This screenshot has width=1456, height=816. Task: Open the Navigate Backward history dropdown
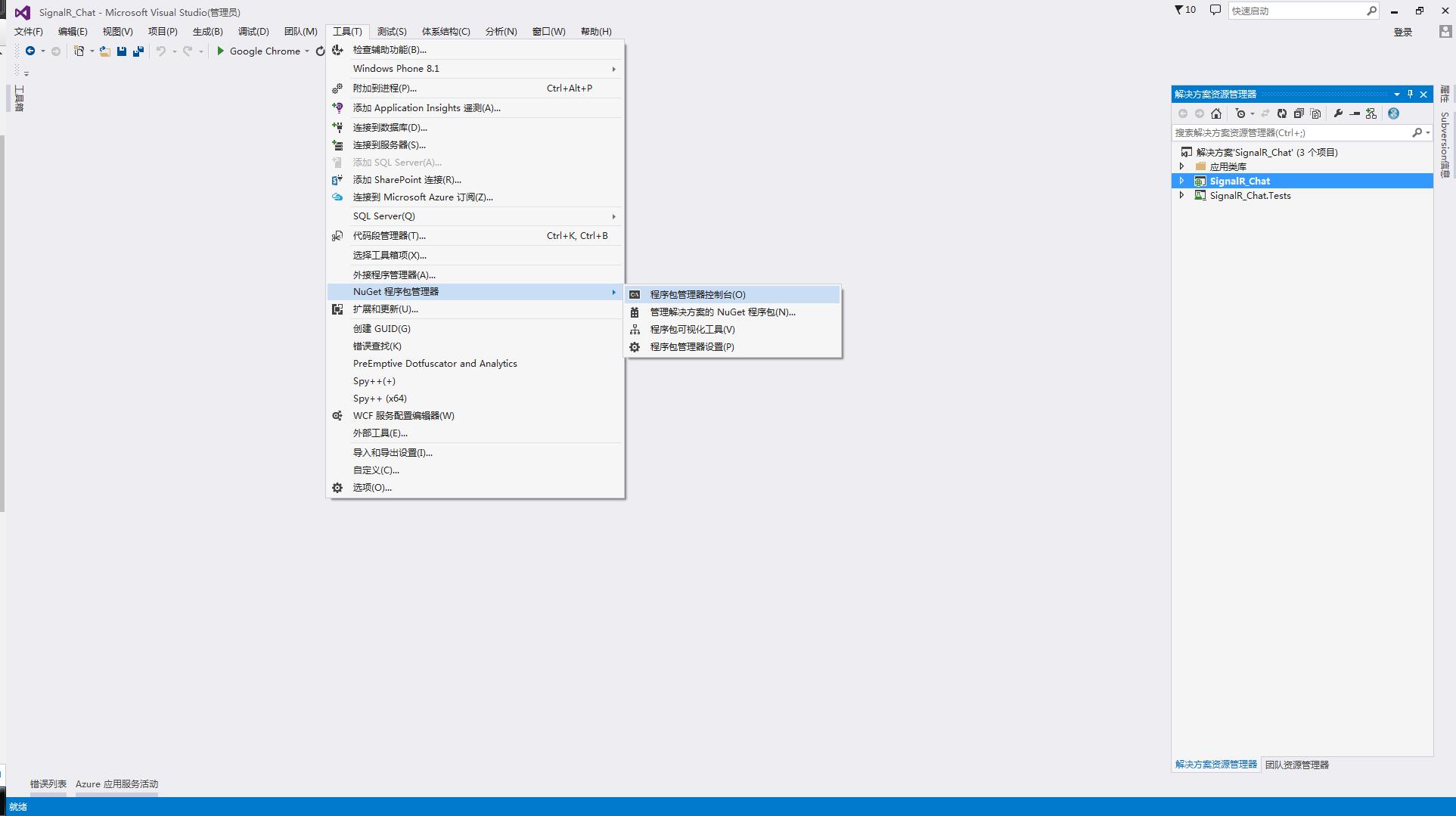coord(42,51)
